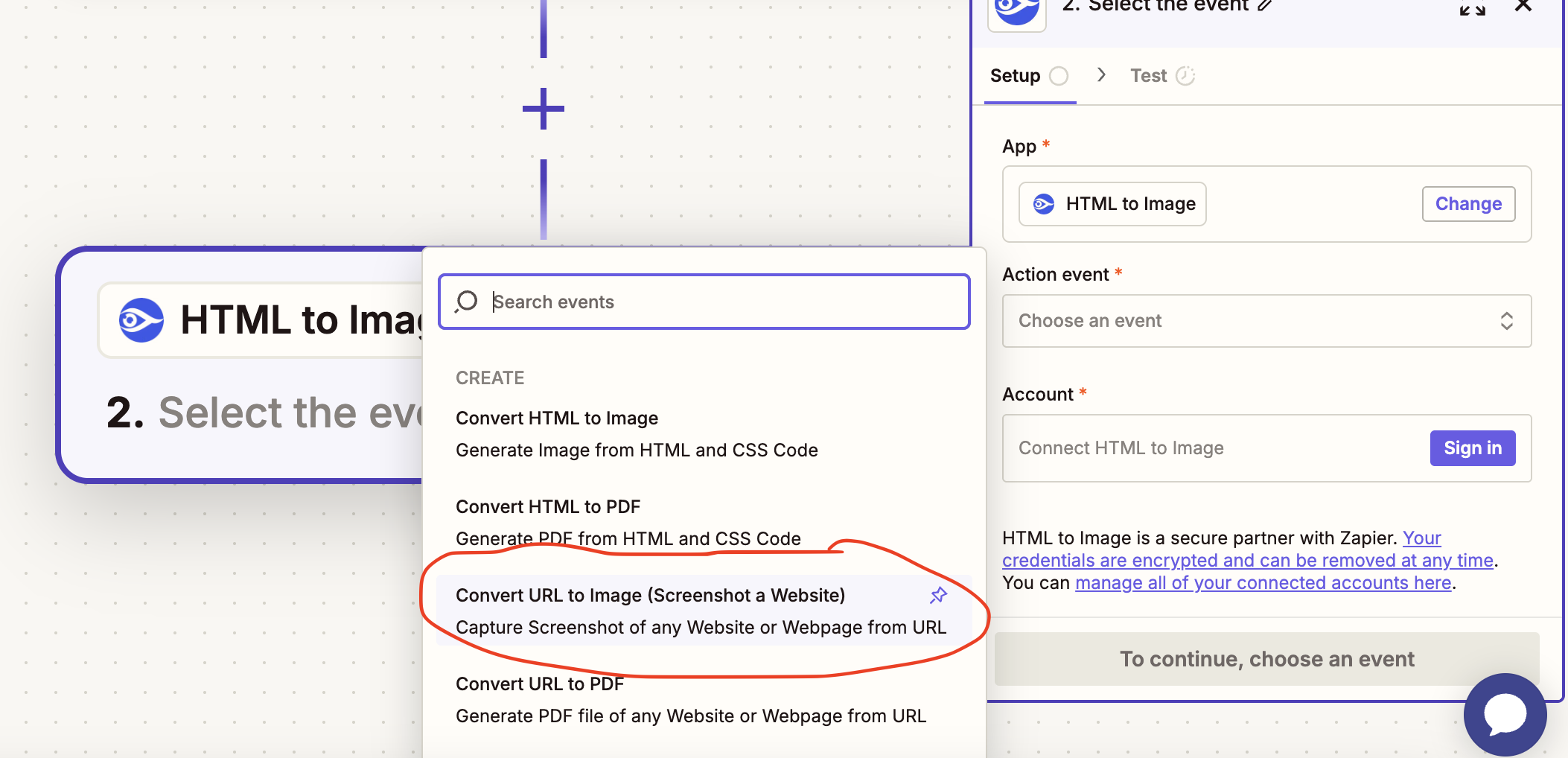The width and height of the screenshot is (1568, 758).
Task: Click the To continue, choose an event button
Action: [x=1266, y=658]
